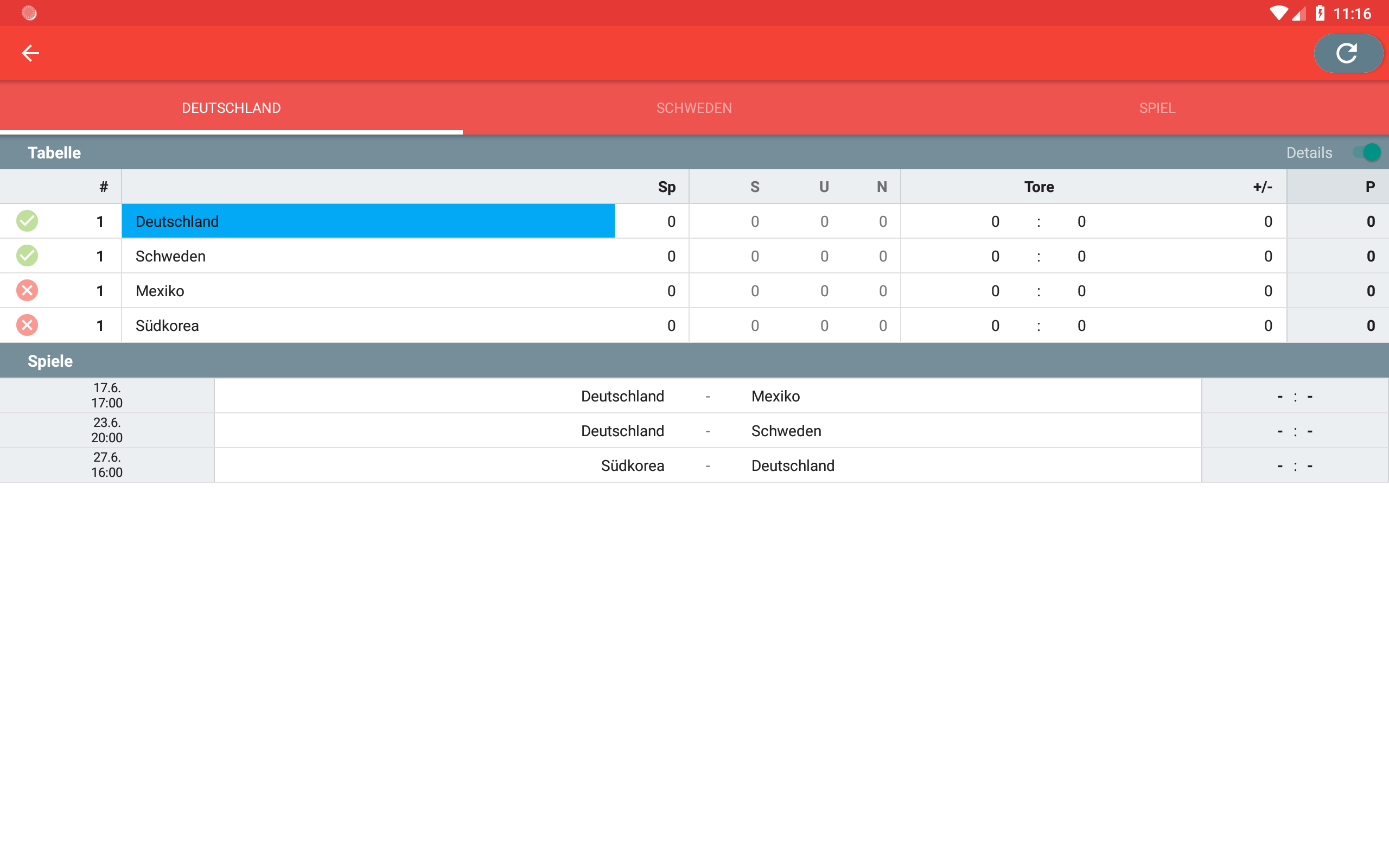Tap the 11:16 clock

[1352, 13]
